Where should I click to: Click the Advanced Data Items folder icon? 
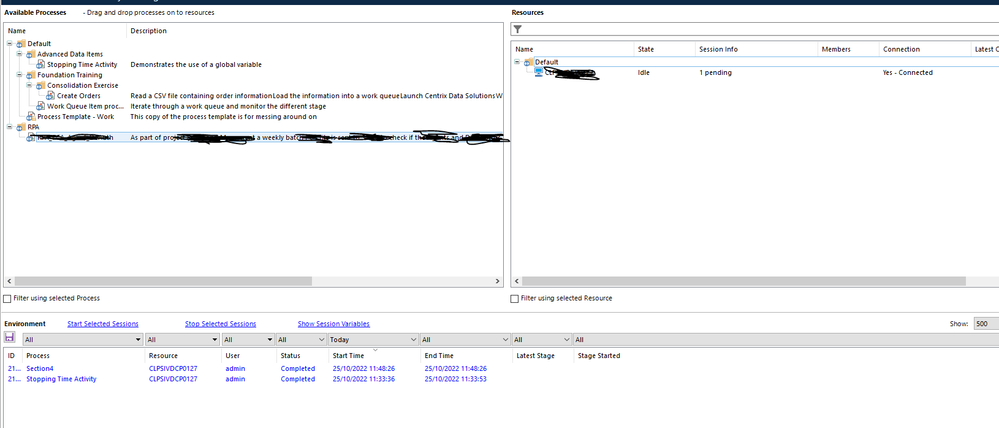pos(31,54)
